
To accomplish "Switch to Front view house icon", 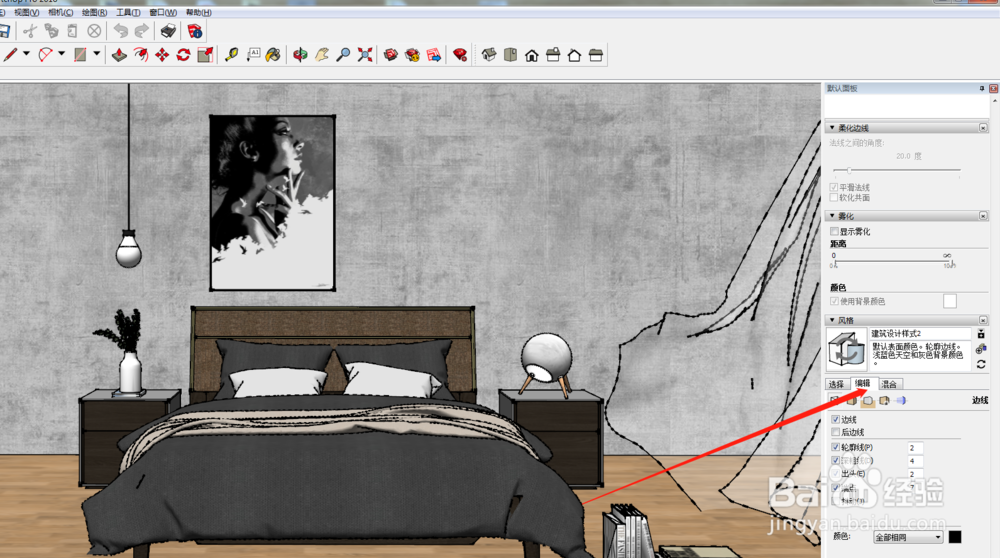I will coord(532,55).
